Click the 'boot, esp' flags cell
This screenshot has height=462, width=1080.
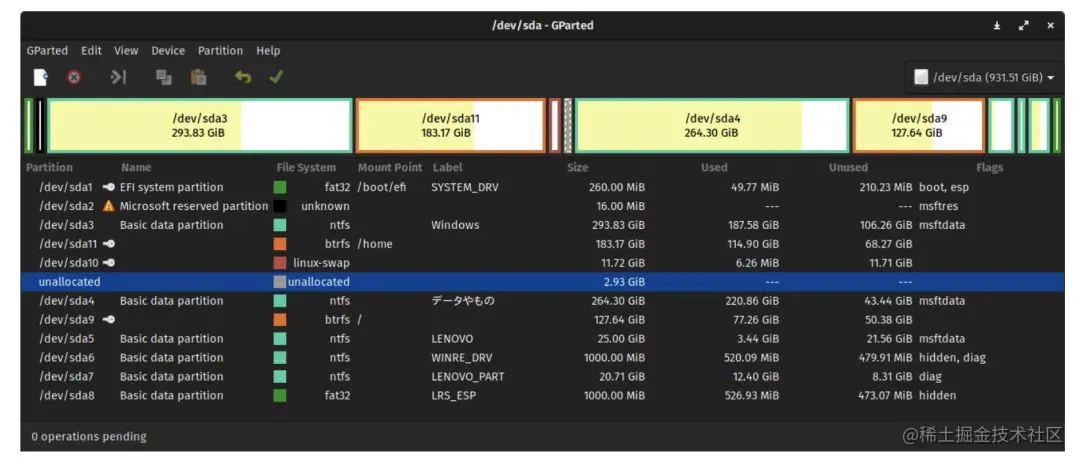[x=944, y=187]
